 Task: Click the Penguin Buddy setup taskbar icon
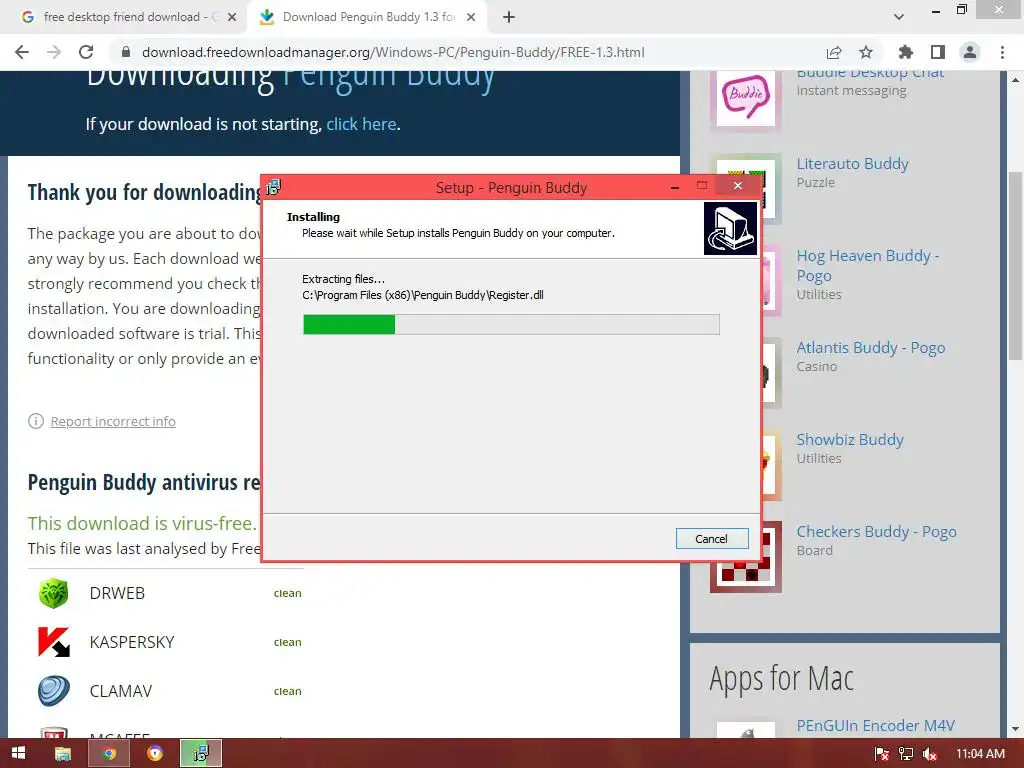201,754
